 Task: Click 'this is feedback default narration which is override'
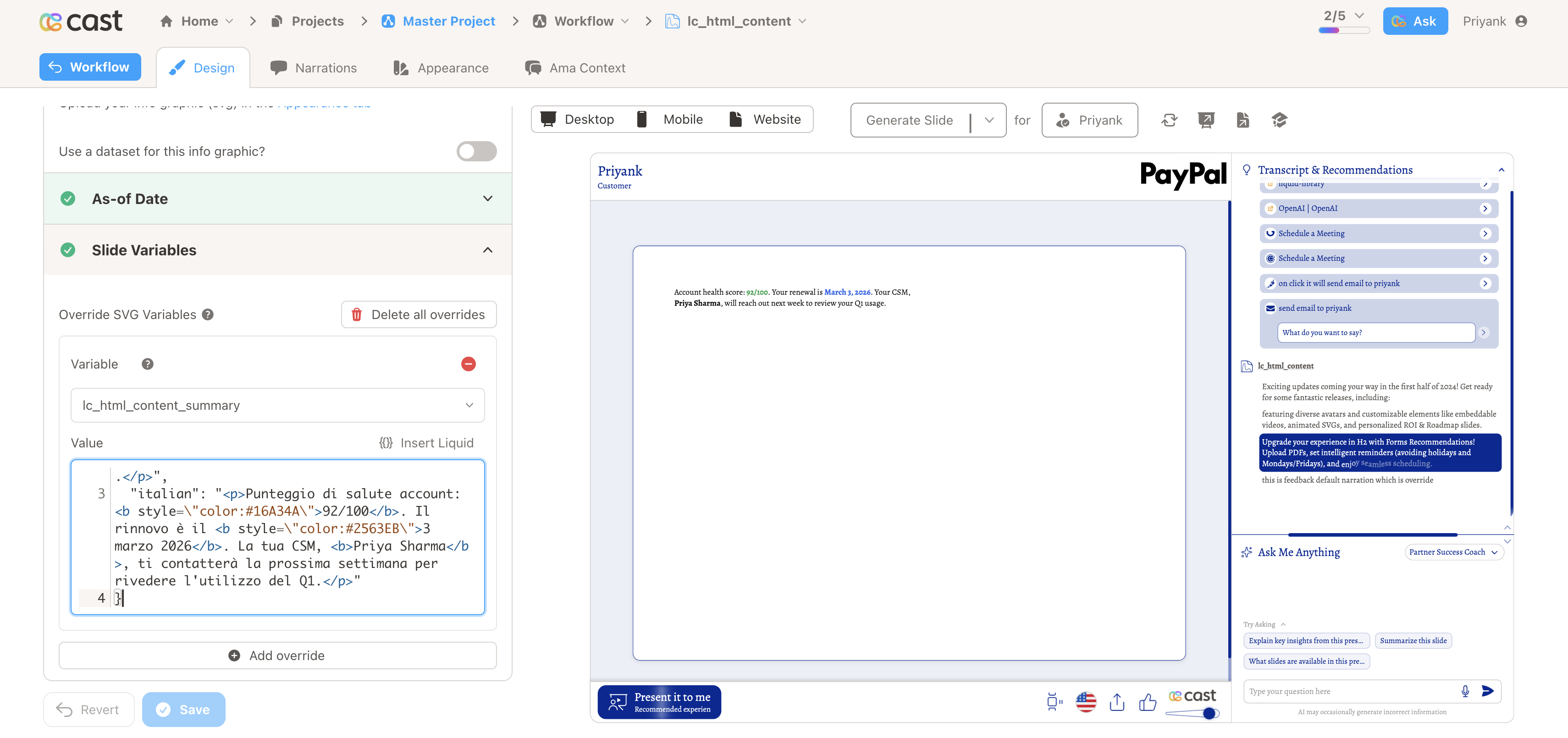(x=1347, y=480)
